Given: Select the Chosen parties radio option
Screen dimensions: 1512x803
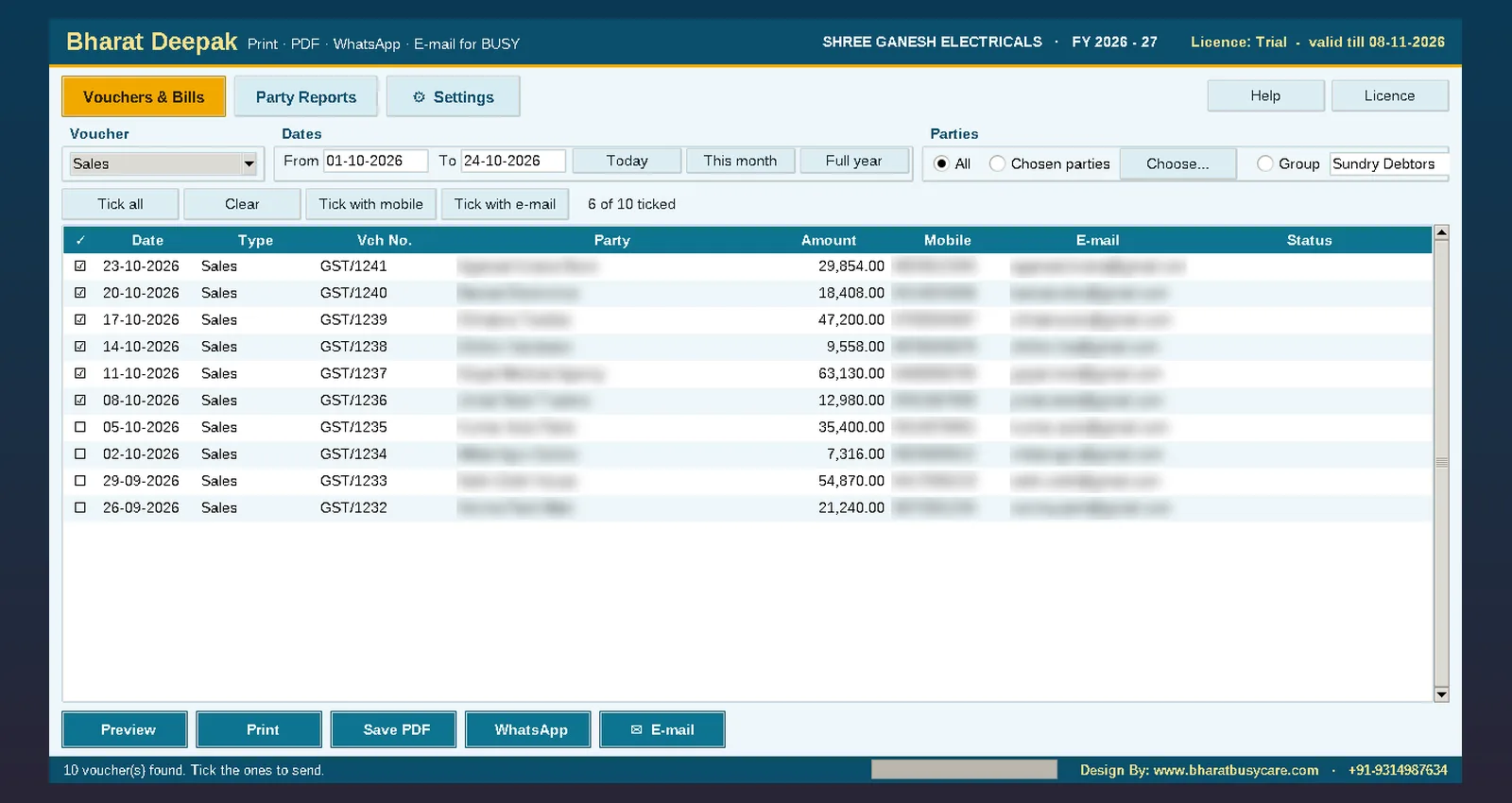Looking at the screenshot, I should [997, 163].
